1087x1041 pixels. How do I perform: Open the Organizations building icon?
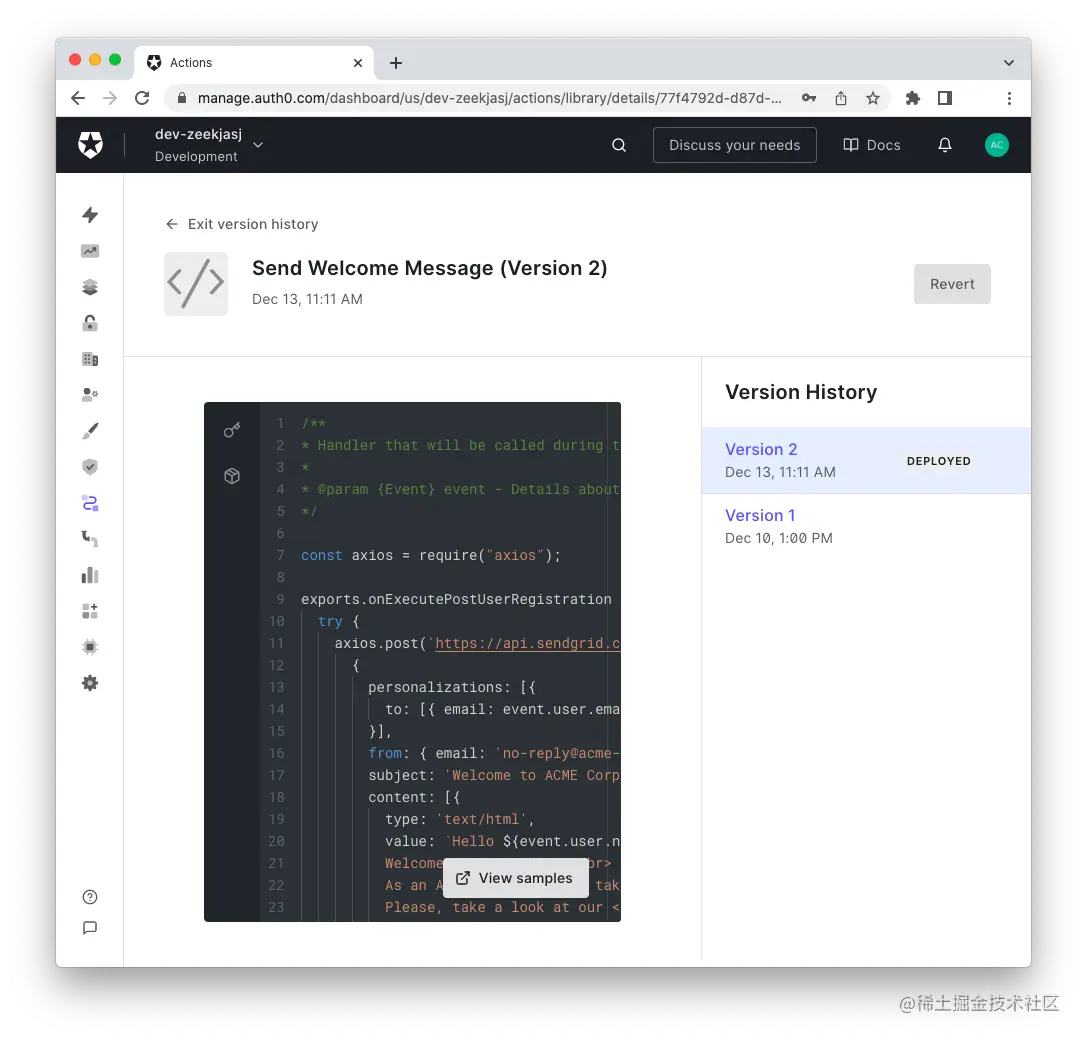(x=90, y=359)
